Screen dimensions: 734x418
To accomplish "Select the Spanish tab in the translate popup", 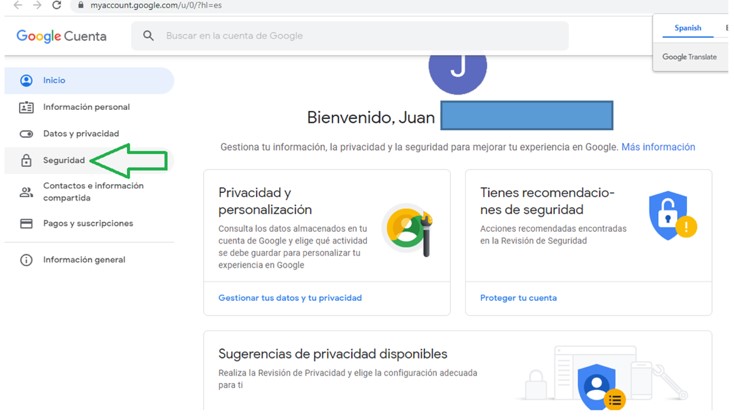I will pos(688,28).
